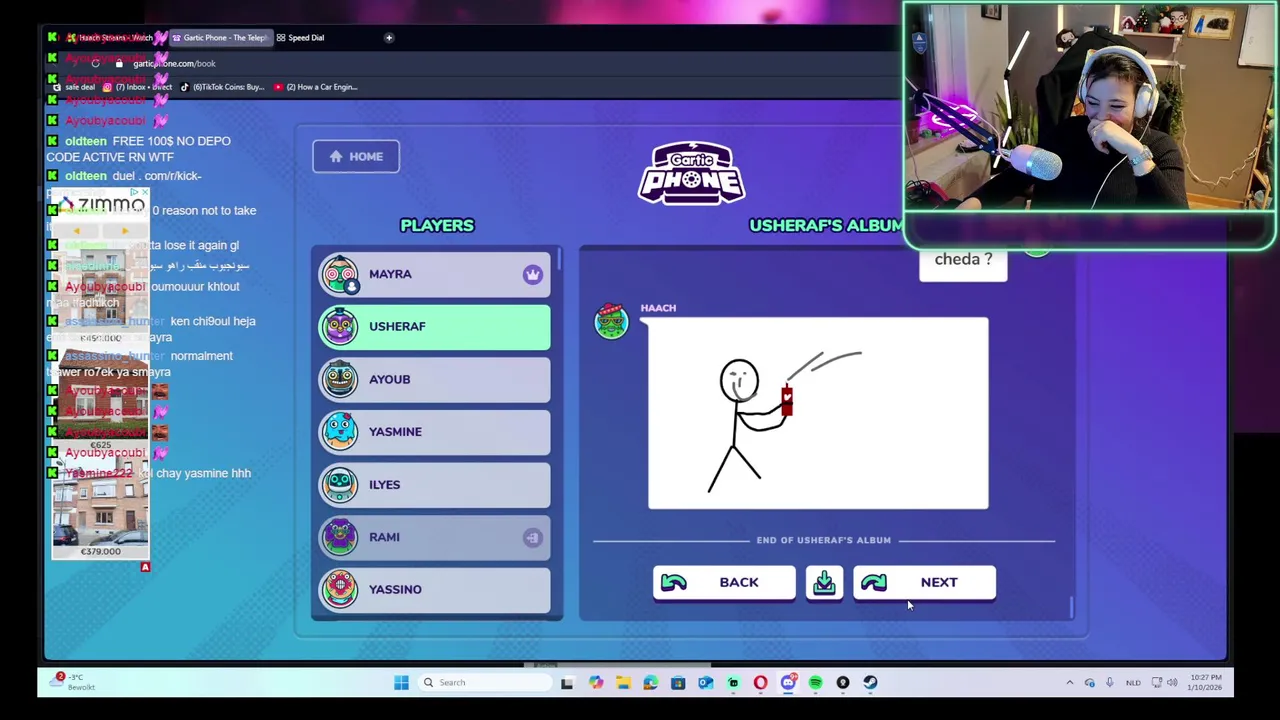Select player AYOUB in players list
Image resolution: width=1280 pixels, height=720 pixels.
[434, 379]
